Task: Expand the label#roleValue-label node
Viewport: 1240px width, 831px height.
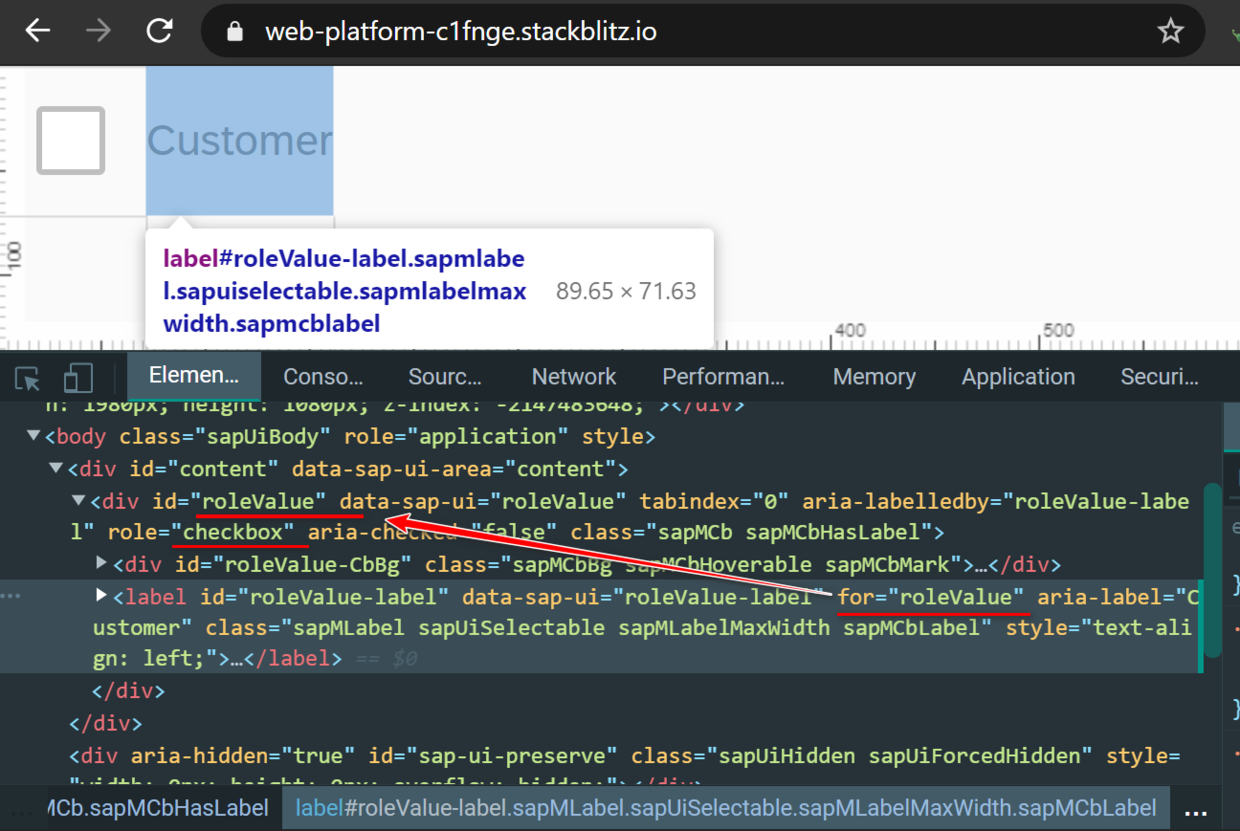Action: 100,595
